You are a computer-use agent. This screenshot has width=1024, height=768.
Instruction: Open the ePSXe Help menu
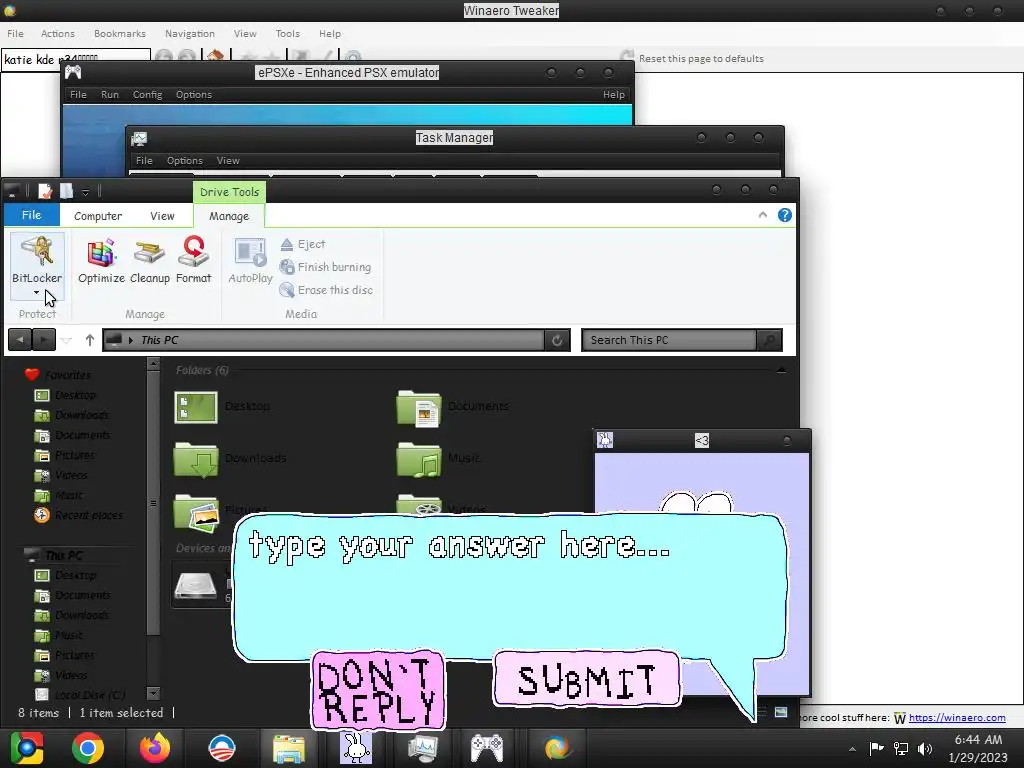click(x=613, y=95)
